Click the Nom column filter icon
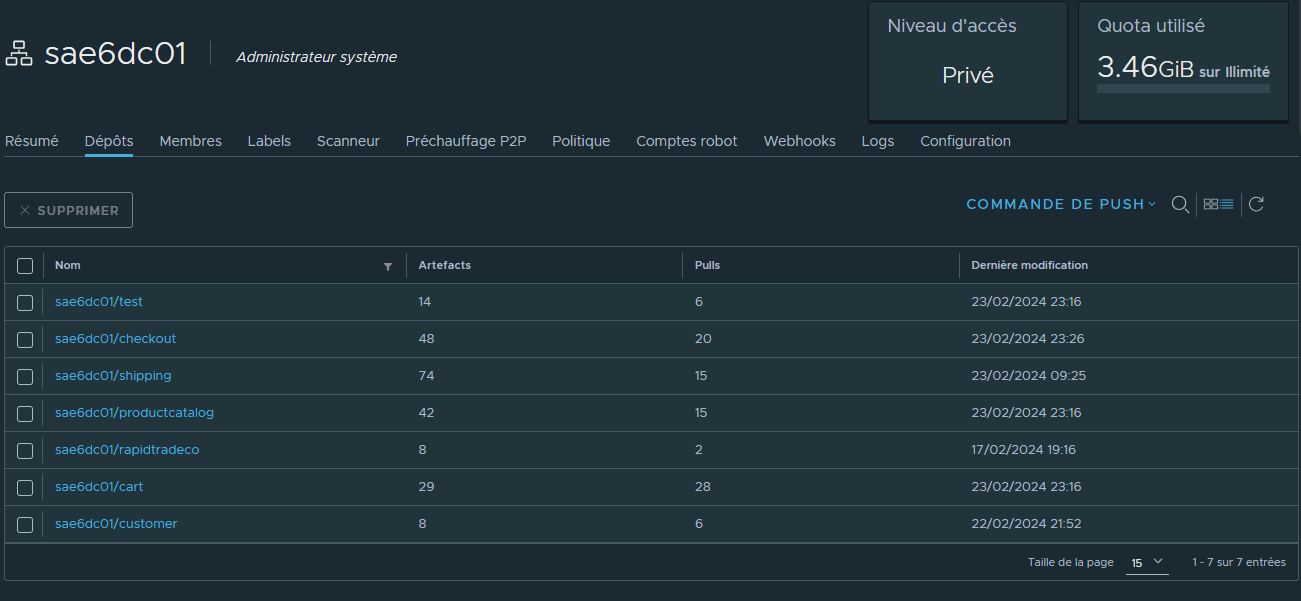 click(388, 266)
